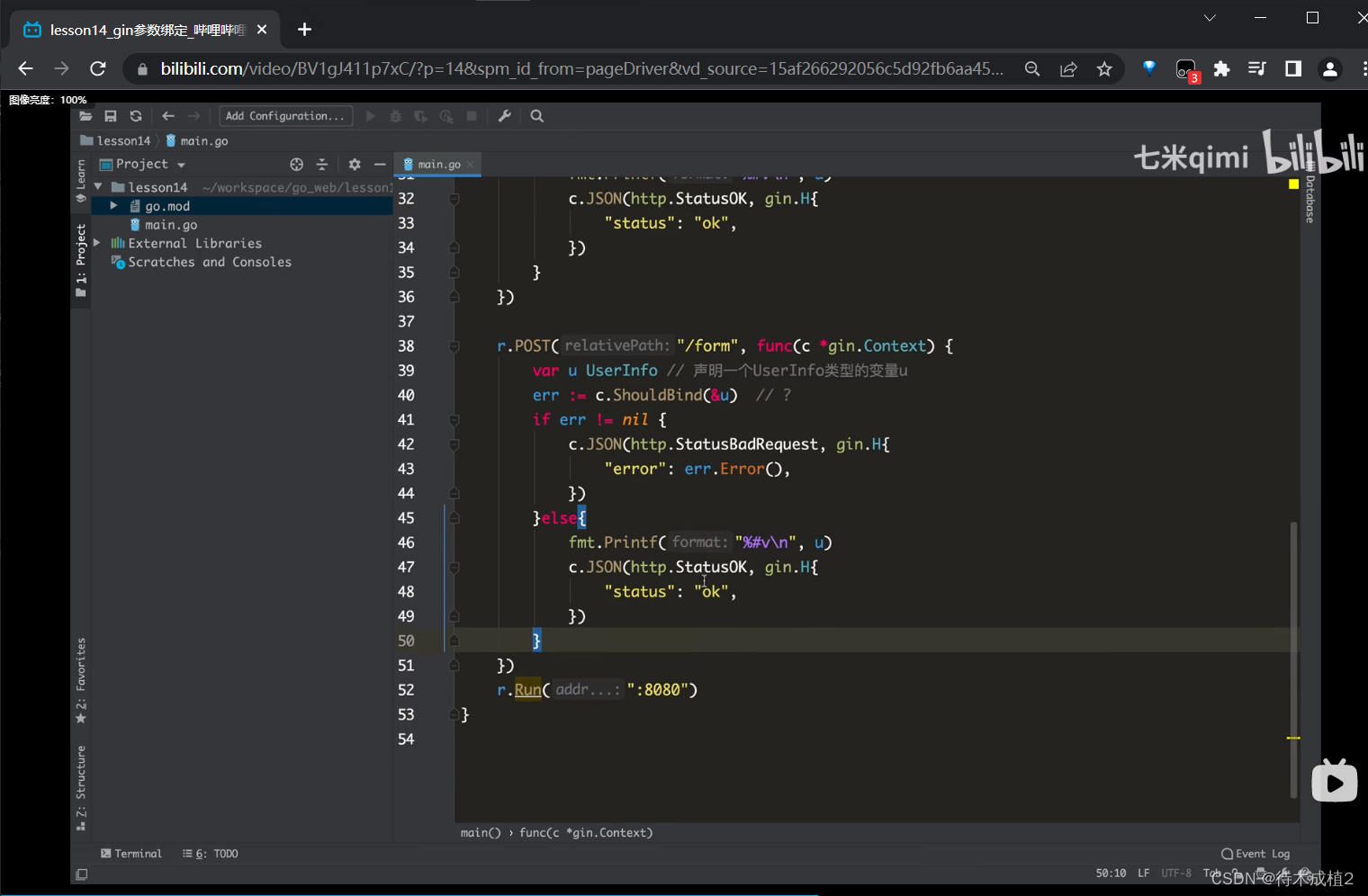Click the Search Everywhere magnifier icon
The height and width of the screenshot is (896, 1368).
pos(537,116)
